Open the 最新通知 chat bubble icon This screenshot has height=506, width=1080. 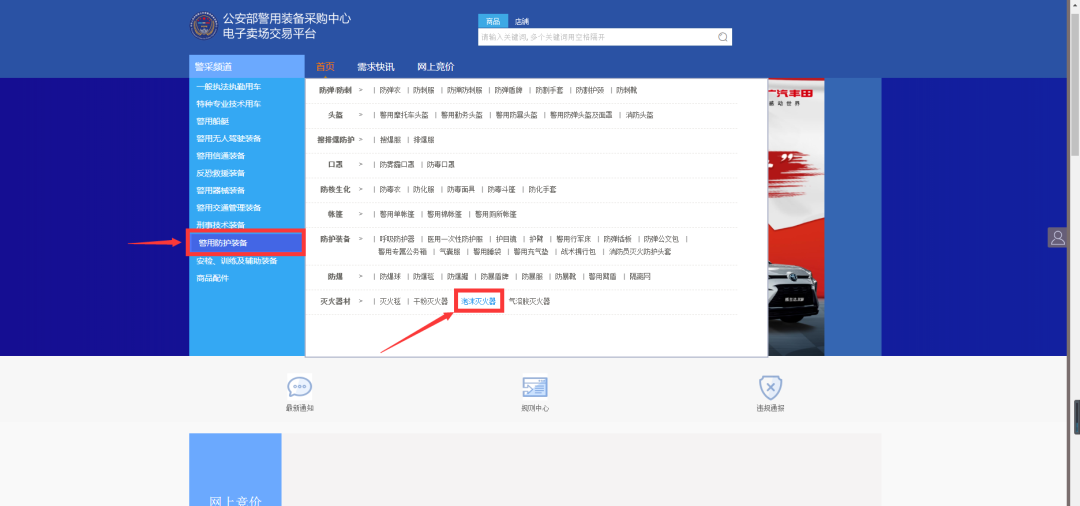pyautogui.click(x=300, y=388)
